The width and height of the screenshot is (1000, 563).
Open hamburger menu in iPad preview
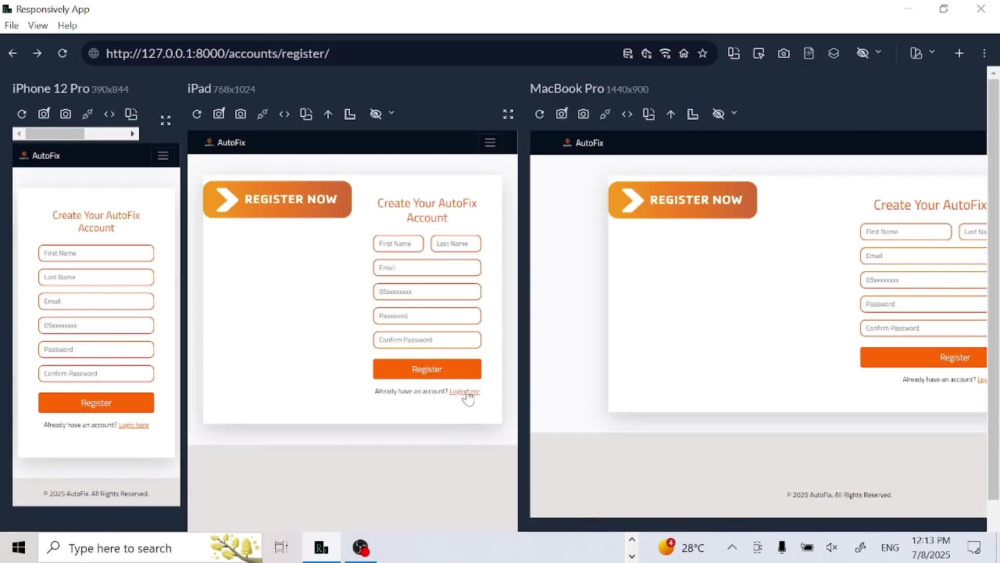490,143
